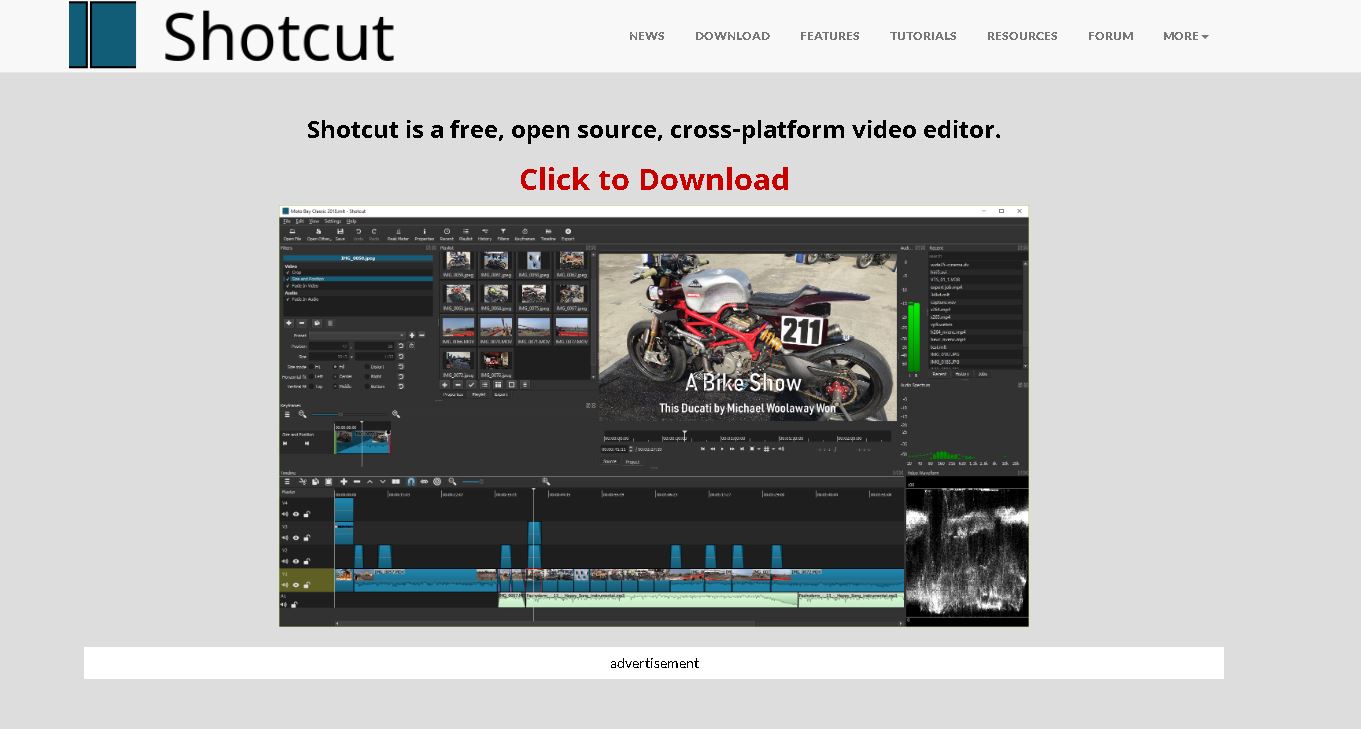1361x753 pixels.
Task: Add a filter with the plus button
Action: coord(289,323)
